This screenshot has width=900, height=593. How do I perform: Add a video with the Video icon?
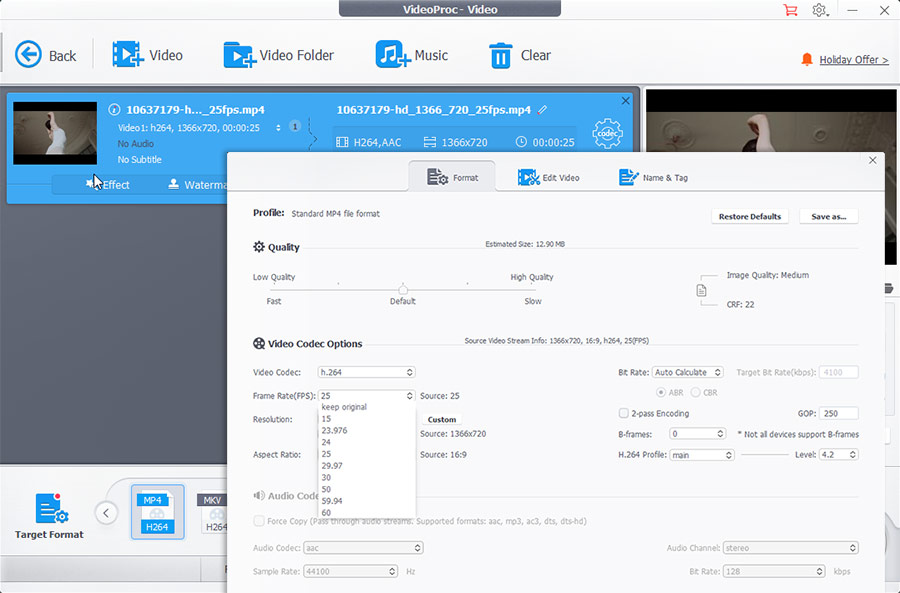pyautogui.click(x=127, y=55)
